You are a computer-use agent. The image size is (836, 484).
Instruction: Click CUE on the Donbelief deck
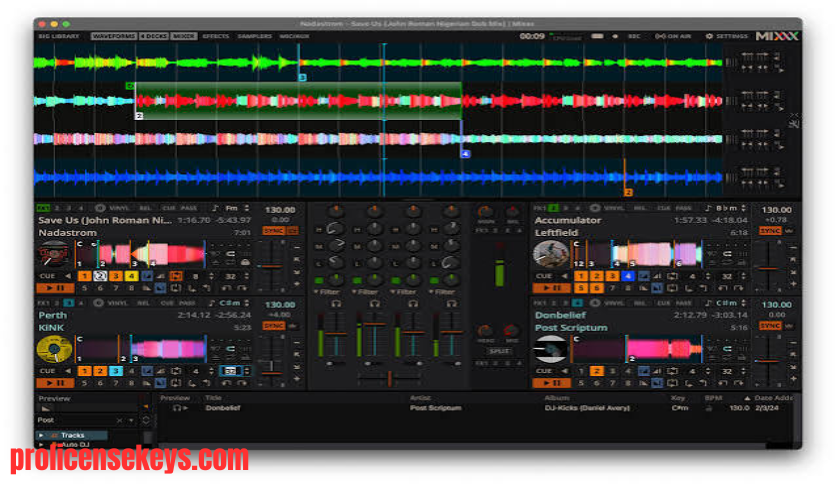coord(544,371)
